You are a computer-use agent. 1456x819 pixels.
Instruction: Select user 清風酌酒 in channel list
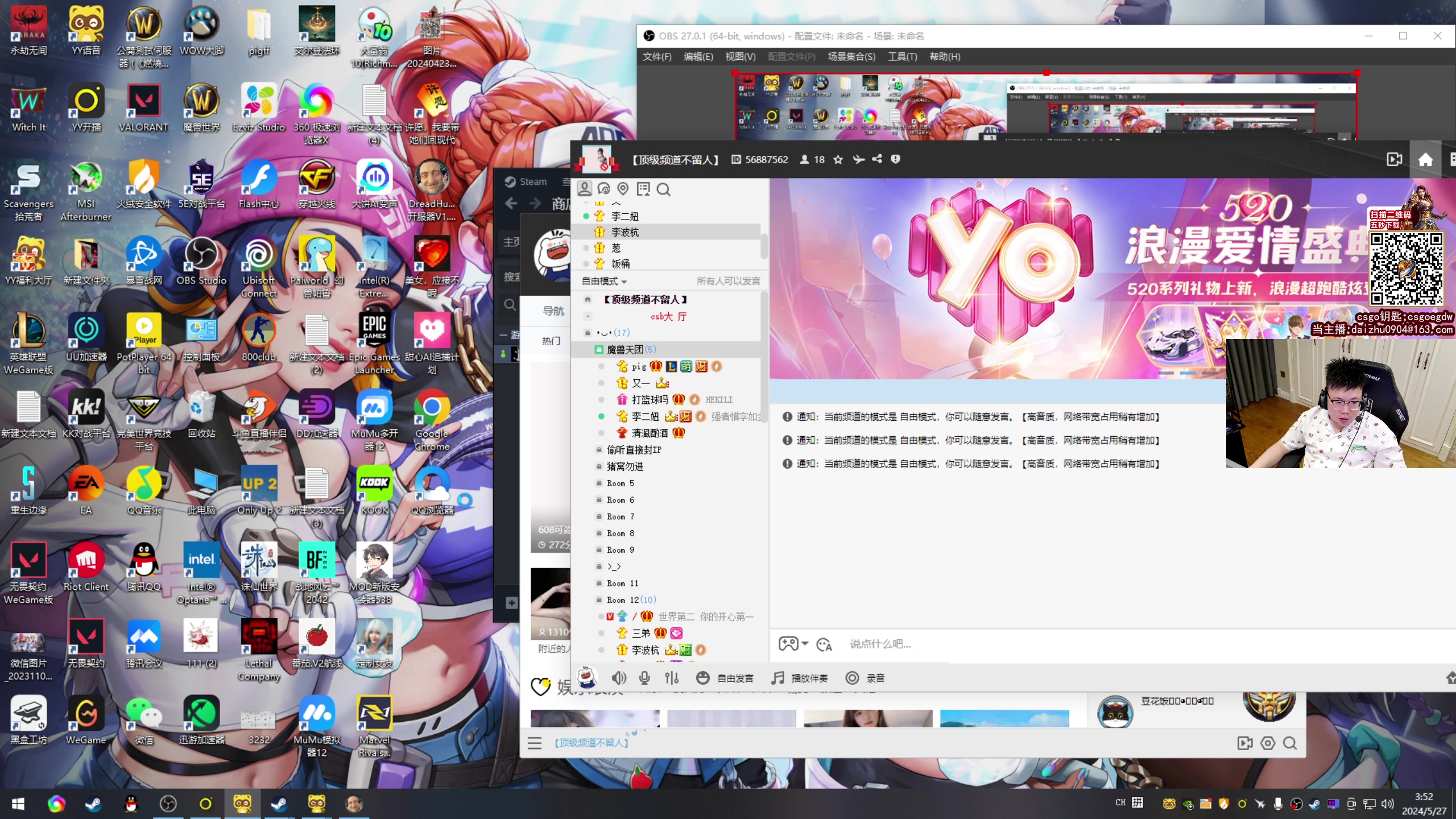pyautogui.click(x=650, y=433)
